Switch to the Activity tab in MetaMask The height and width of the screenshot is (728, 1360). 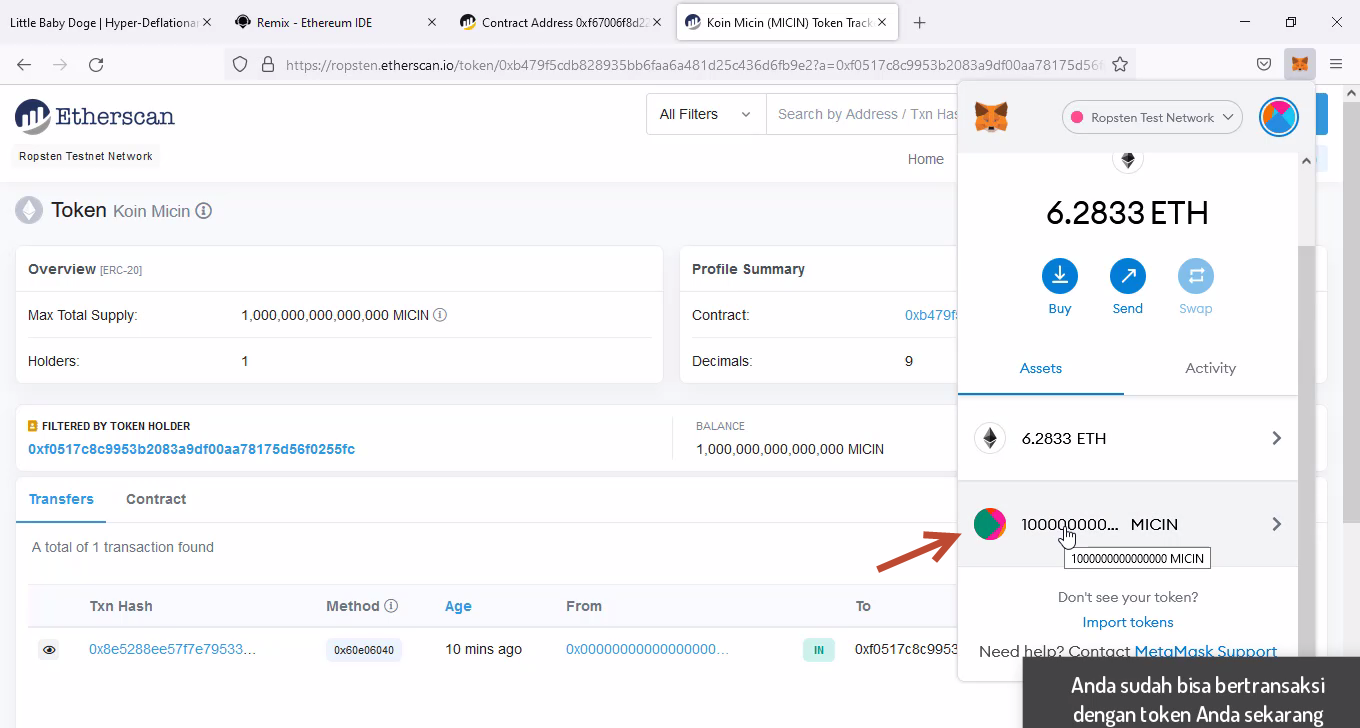1210,368
